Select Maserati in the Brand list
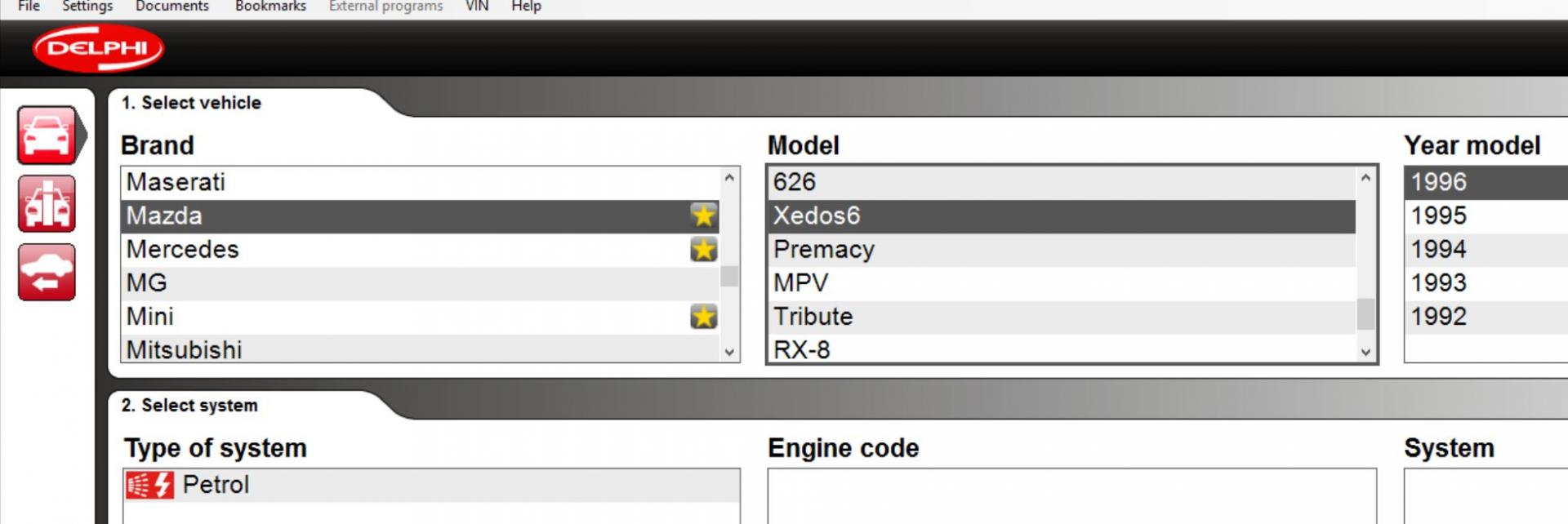This screenshot has width=1568, height=524. click(176, 182)
